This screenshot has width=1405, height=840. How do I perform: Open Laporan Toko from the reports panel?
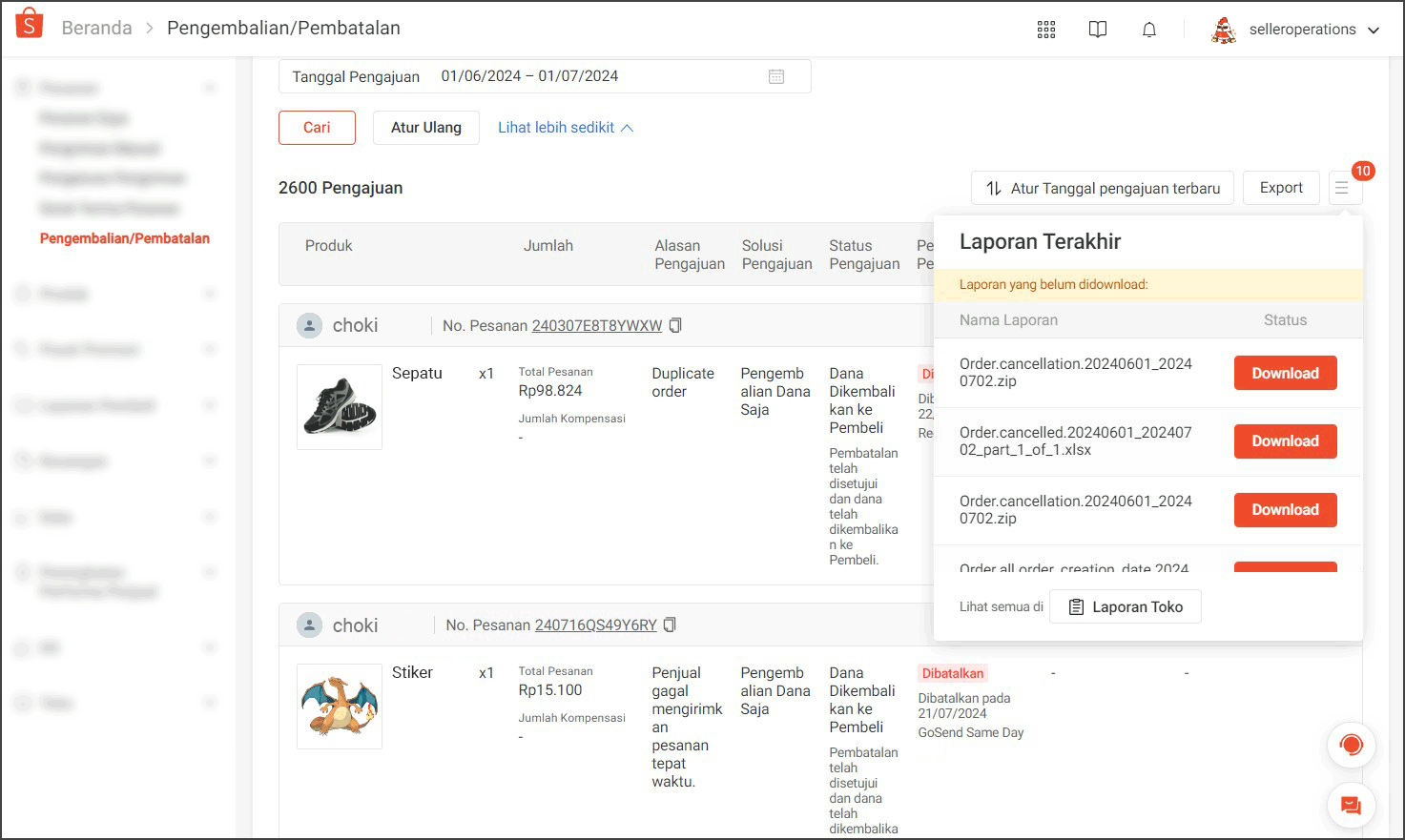[x=1126, y=607]
